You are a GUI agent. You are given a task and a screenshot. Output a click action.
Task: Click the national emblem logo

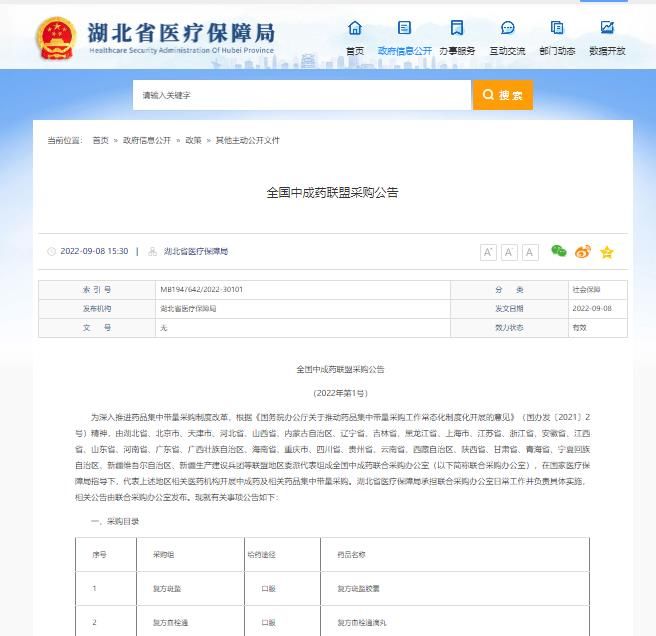[56, 38]
